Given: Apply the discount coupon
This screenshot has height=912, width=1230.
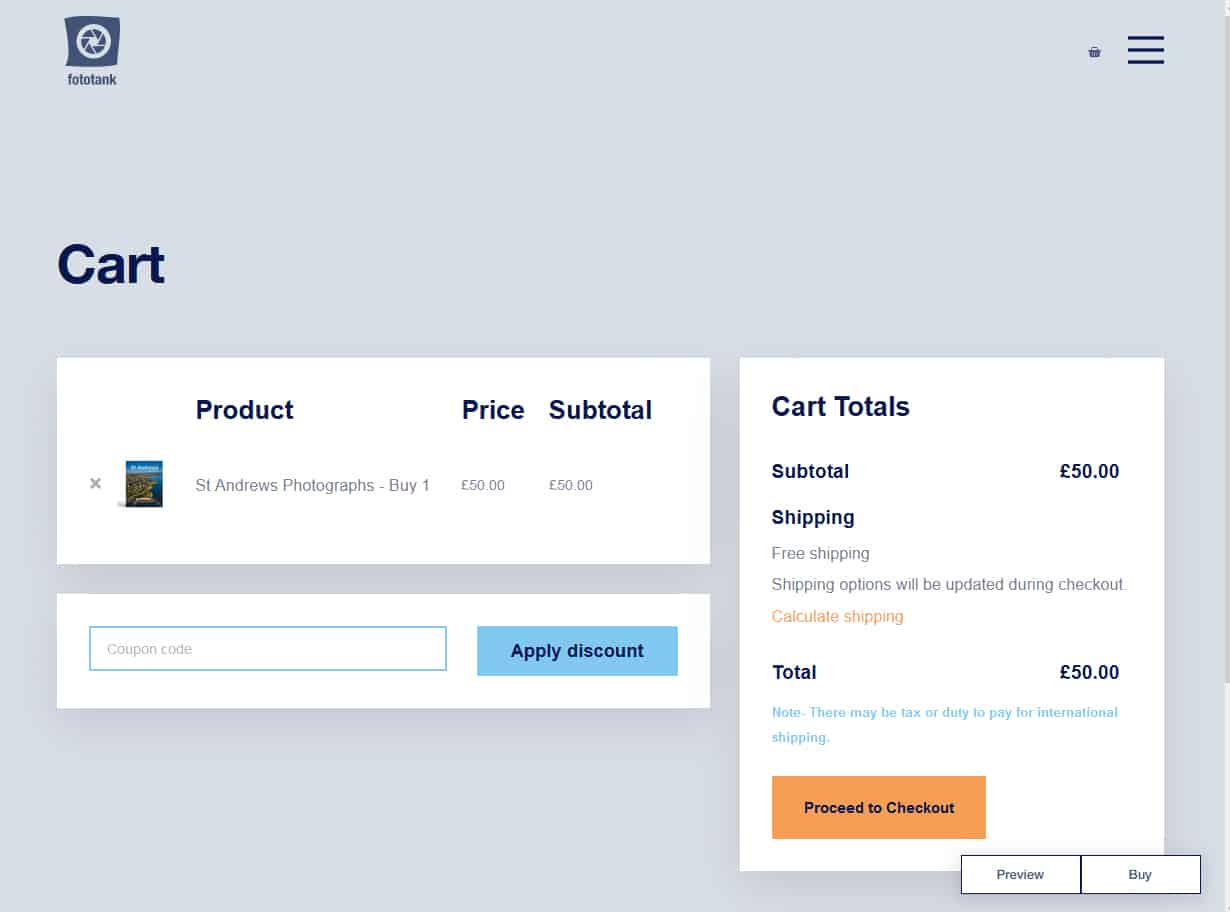Looking at the screenshot, I should click(577, 651).
